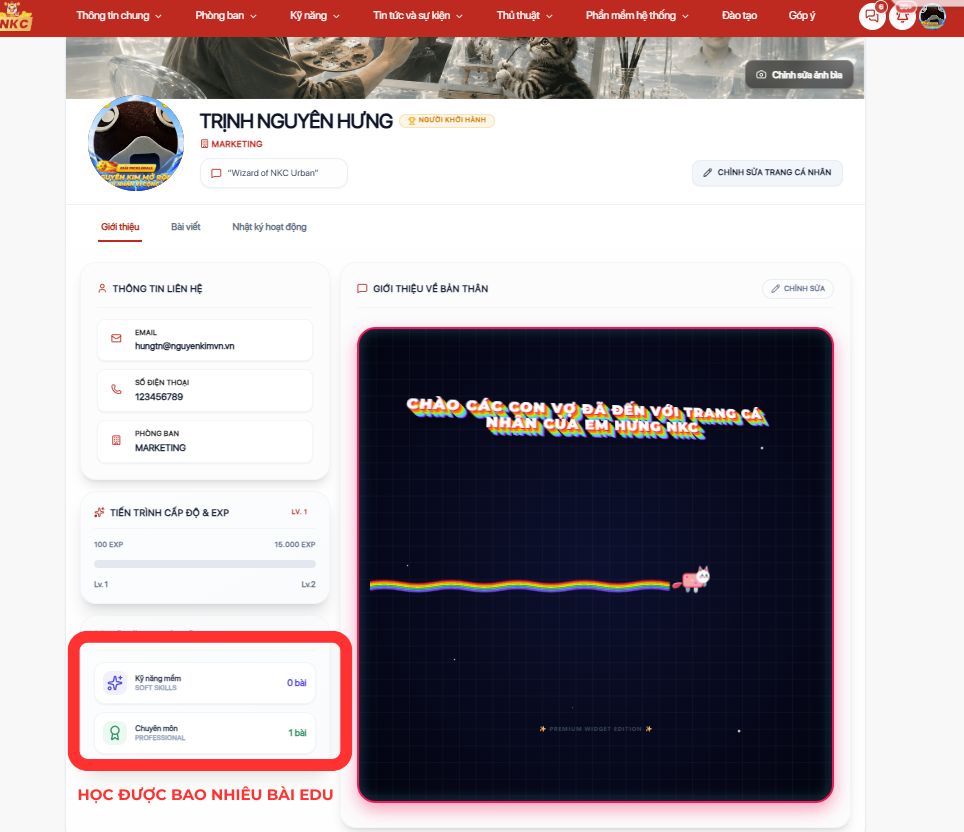Viewport: 964px width, 832px height.
Task: Click the EXP level progress bar
Action: coord(205,564)
